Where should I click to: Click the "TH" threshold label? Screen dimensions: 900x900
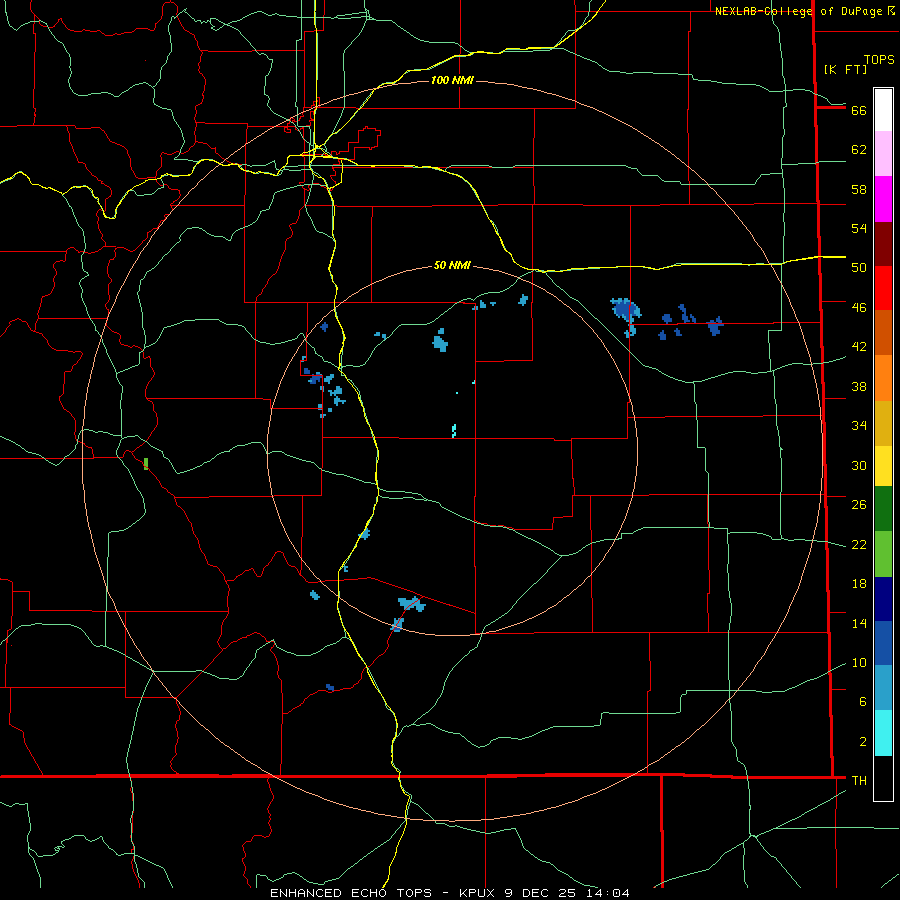[859, 781]
